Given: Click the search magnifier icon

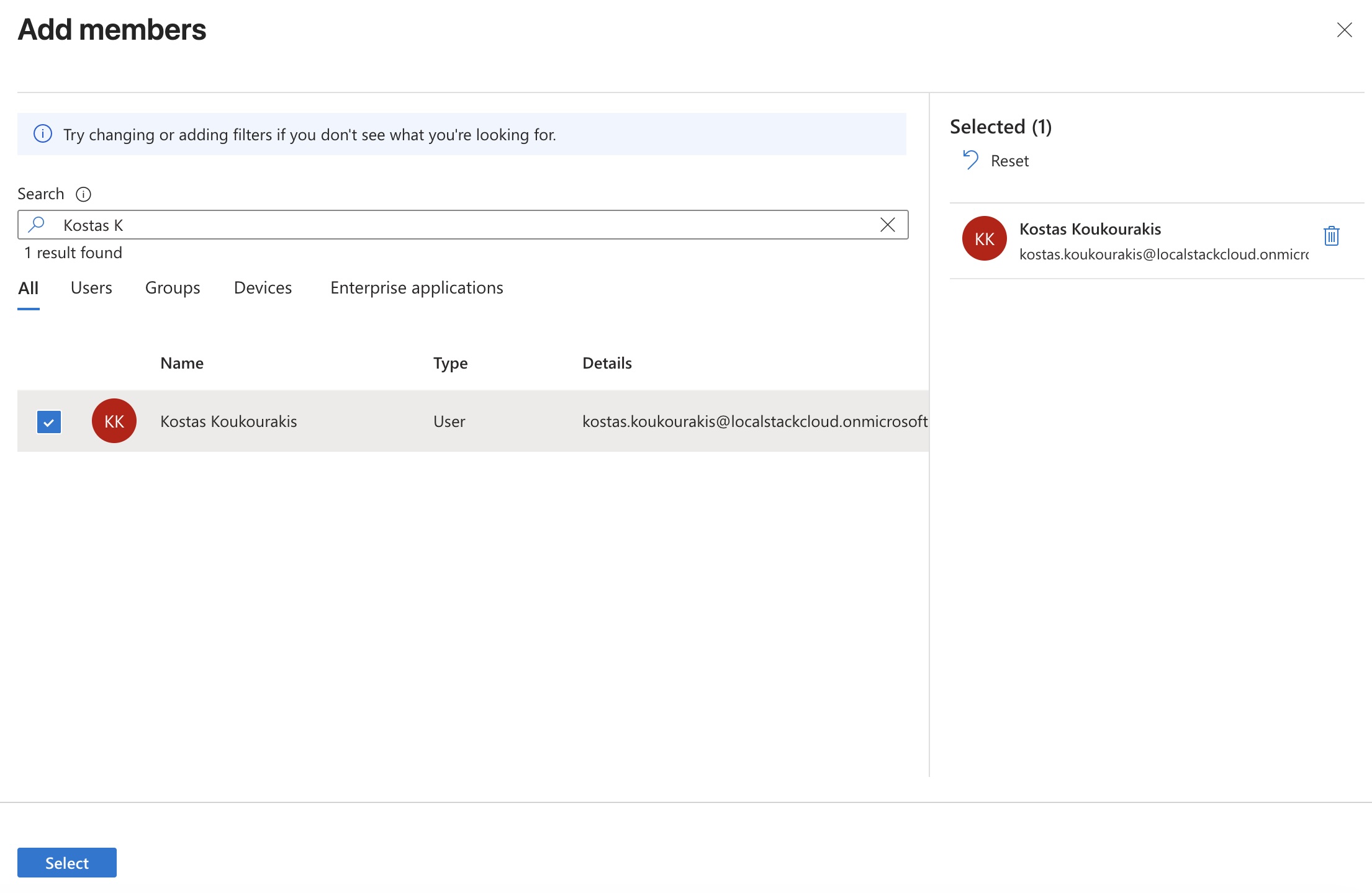Looking at the screenshot, I should point(37,225).
